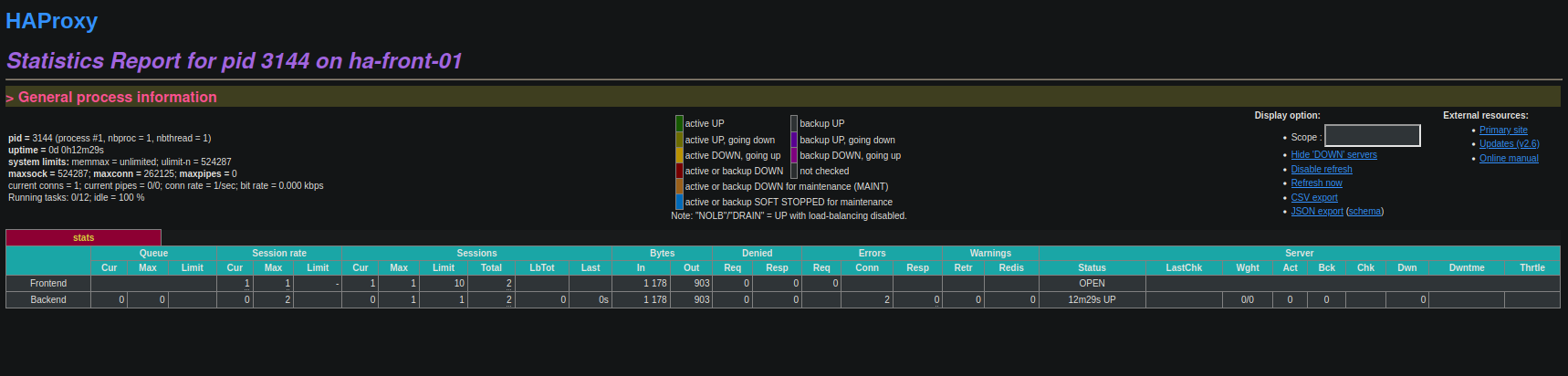Image resolution: width=1568 pixels, height=376 pixels.
Task: Disable refresh using the display option link
Action: coord(1321,170)
